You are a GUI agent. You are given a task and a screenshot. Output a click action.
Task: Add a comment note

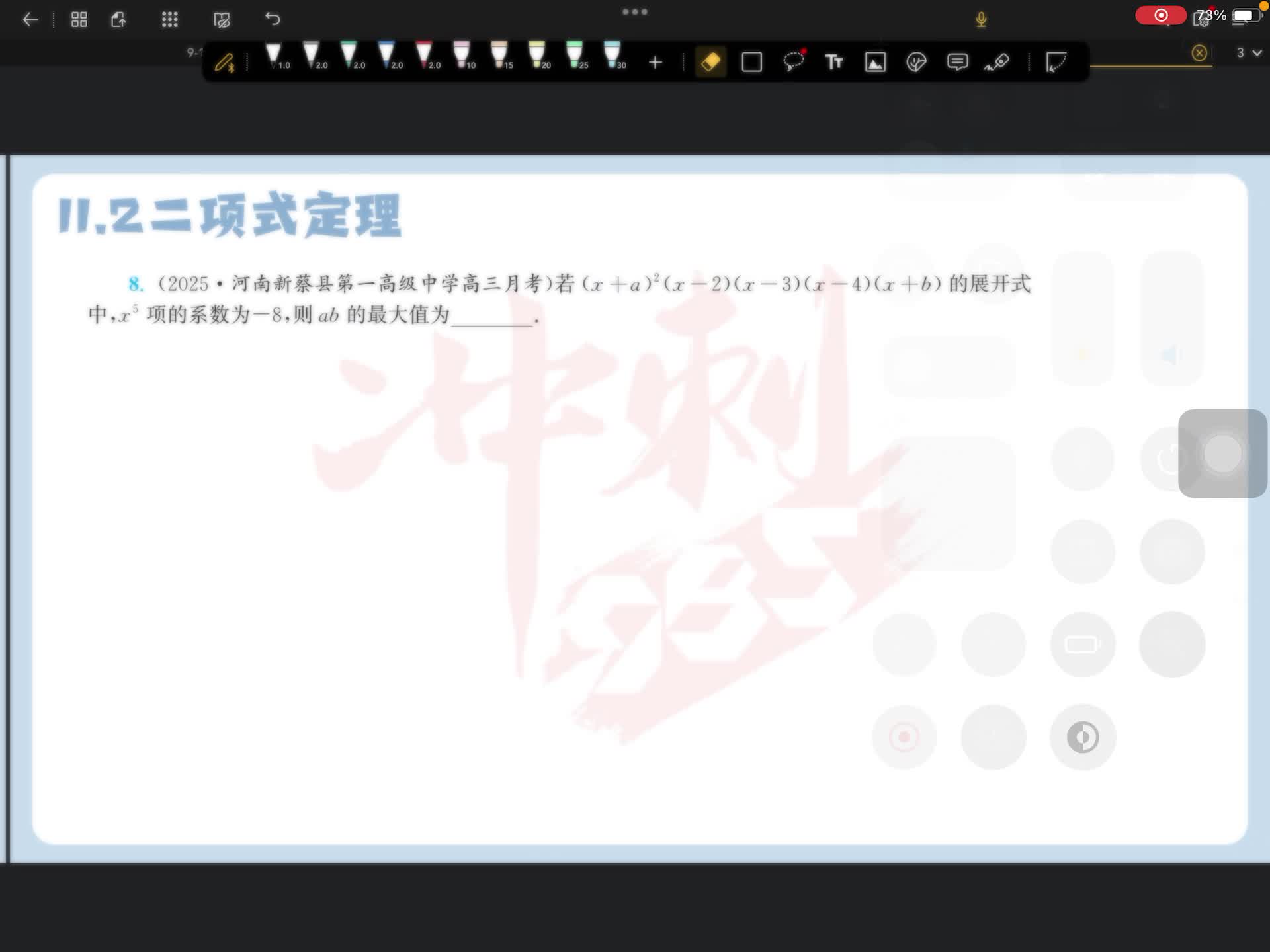[x=957, y=62]
